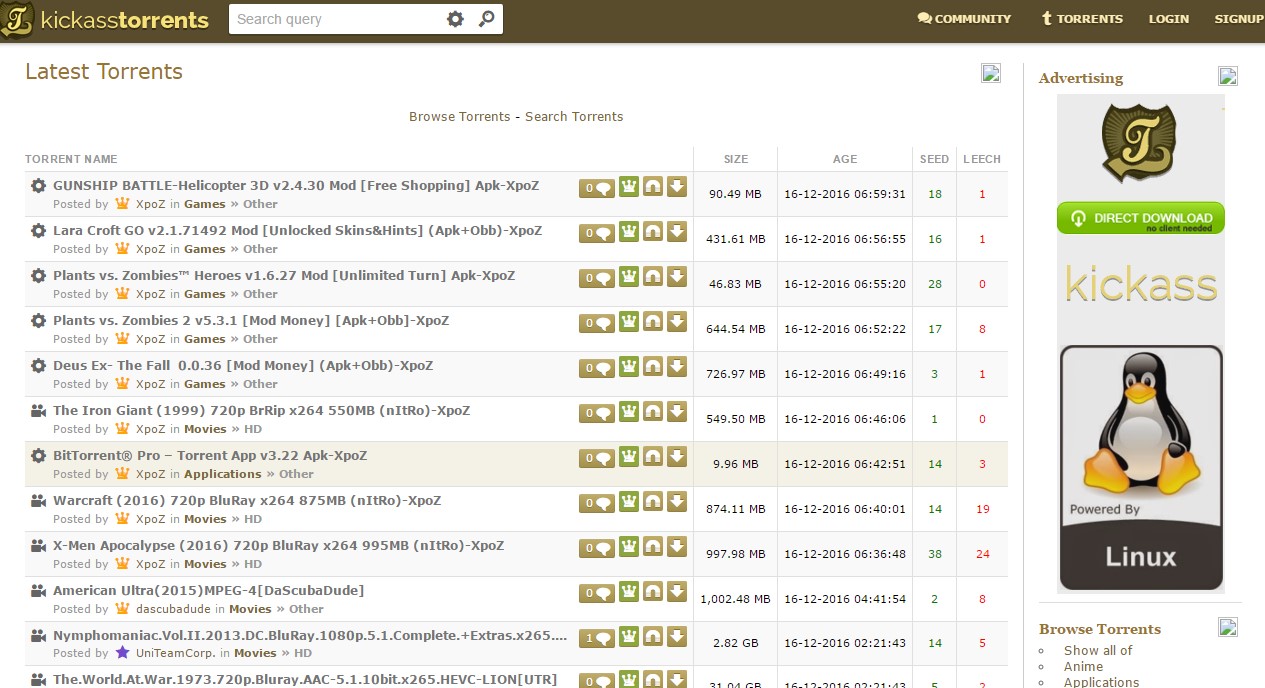Open comments for GUNSHIP BATTLE torrent
This screenshot has width=1265, height=688.
[x=597, y=187]
